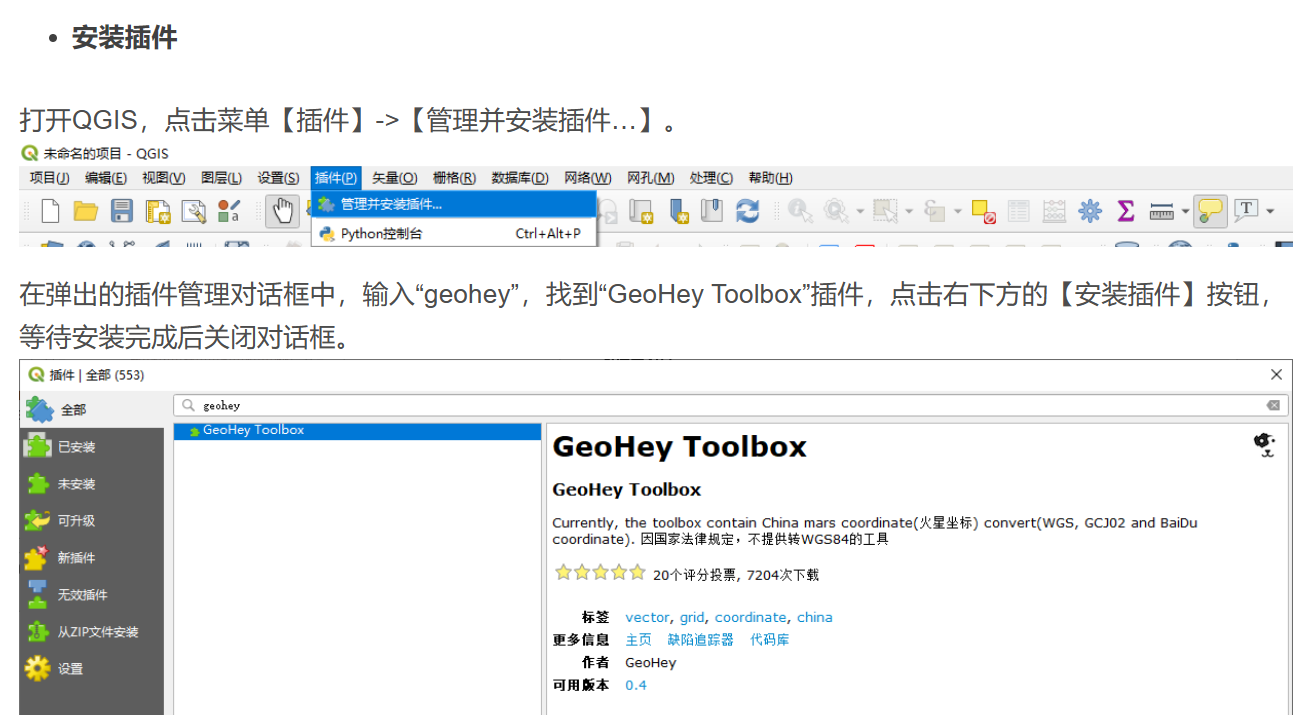Click the Save Project floppy disk icon
This screenshot has width=1311, height=715.
[x=122, y=211]
